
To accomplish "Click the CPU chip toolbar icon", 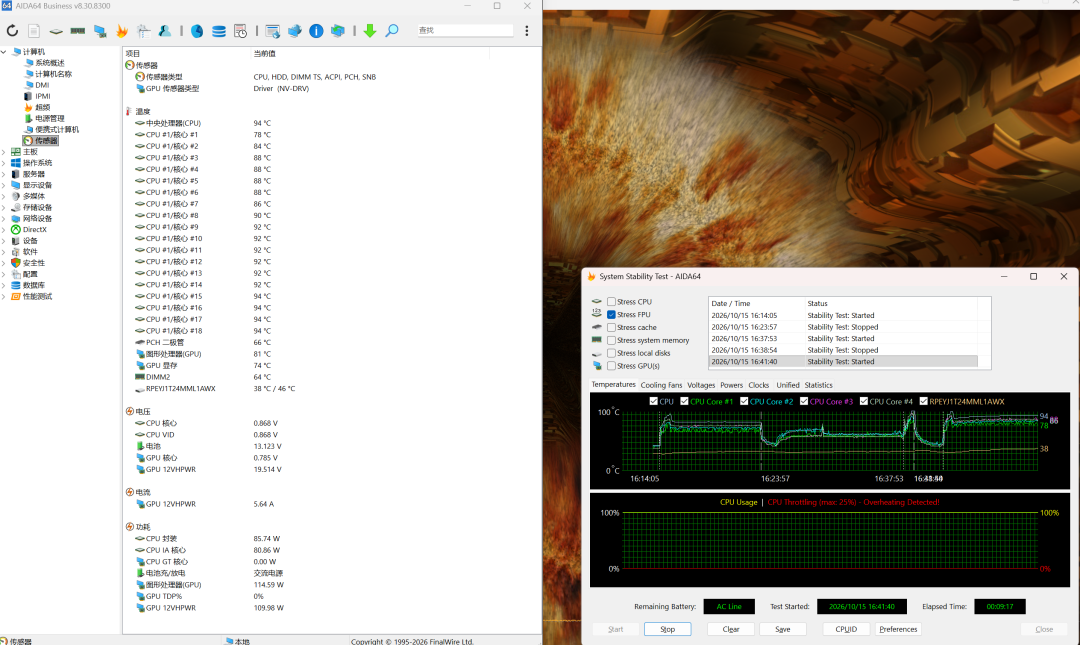I will 56,30.
